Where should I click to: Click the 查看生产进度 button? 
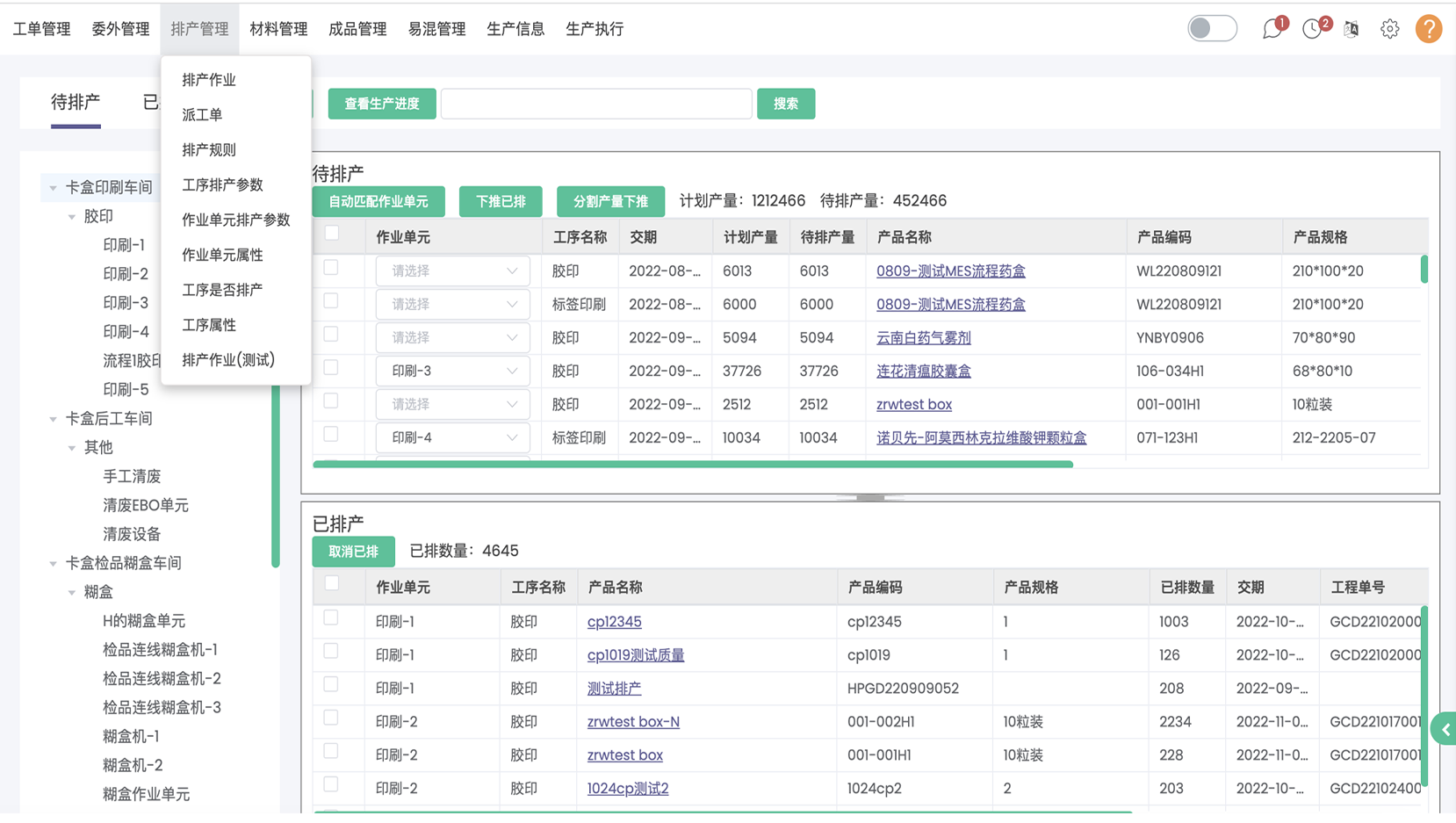pyautogui.click(x=382, y=104)
